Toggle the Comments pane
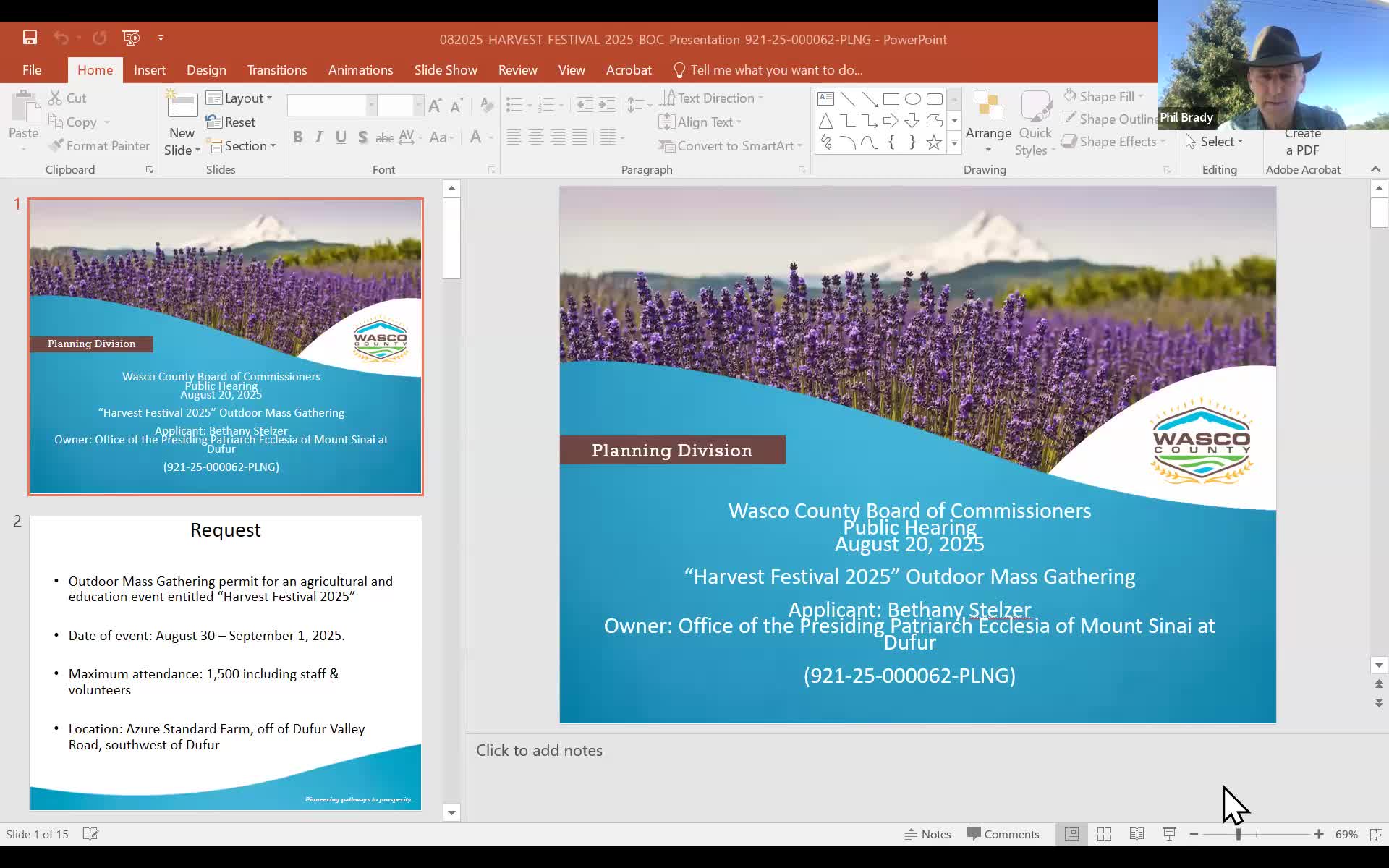The image size is (1389, 868). pyautogui.click(x=1003, y=834)
